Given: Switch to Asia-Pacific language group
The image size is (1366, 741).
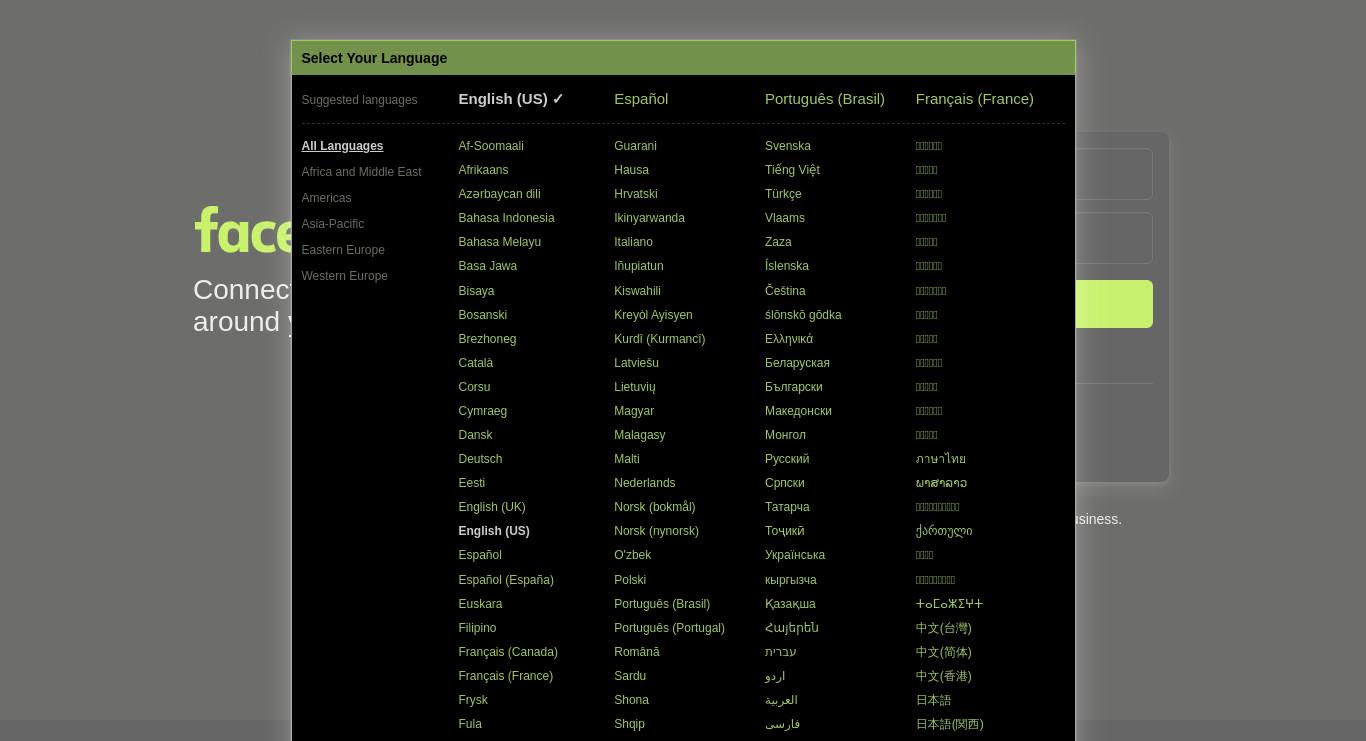Looking at the screenshot, I should [x=332, y=224].
